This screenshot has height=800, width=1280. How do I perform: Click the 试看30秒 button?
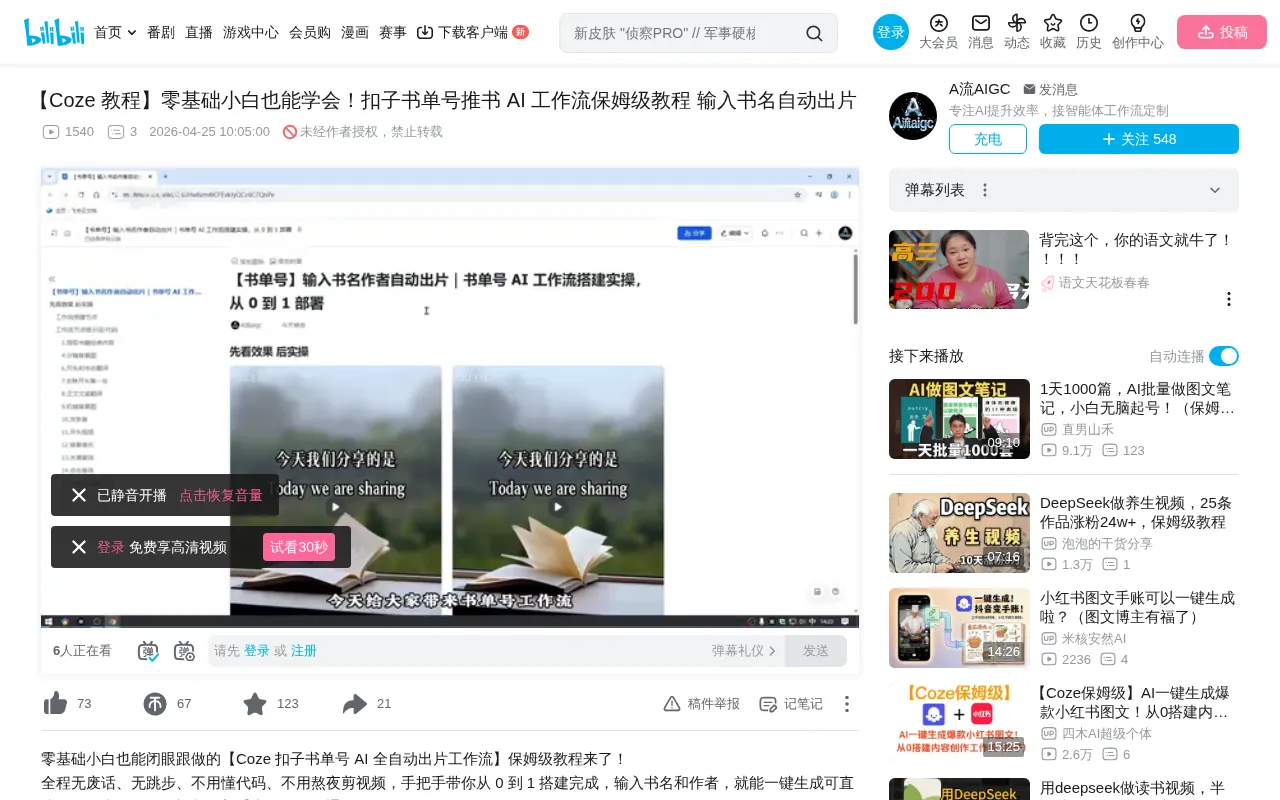299,547
